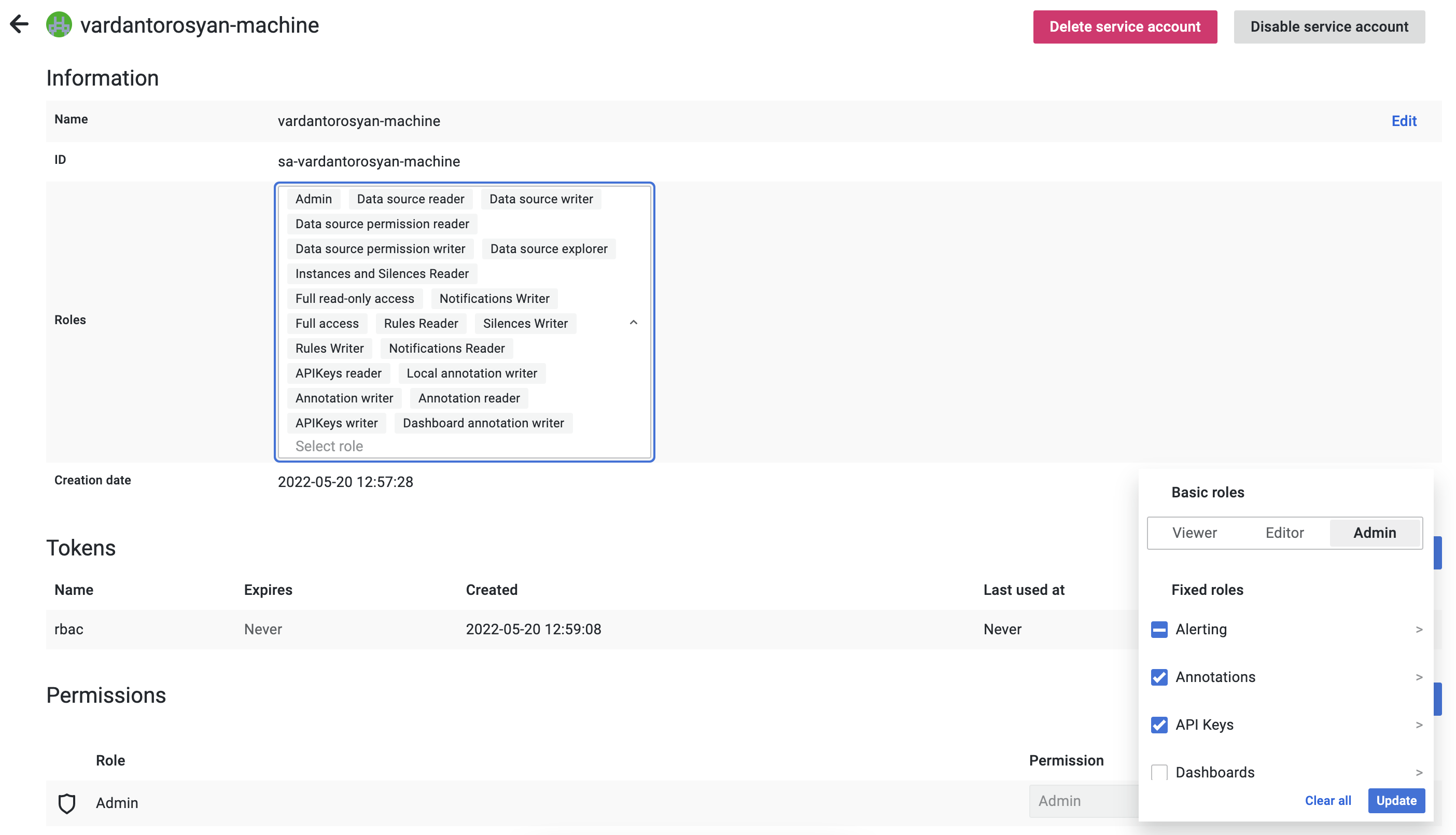Click the back arrow to exit service account
1456x835 pixels.
pyautogui.click(x=20, y=25)
